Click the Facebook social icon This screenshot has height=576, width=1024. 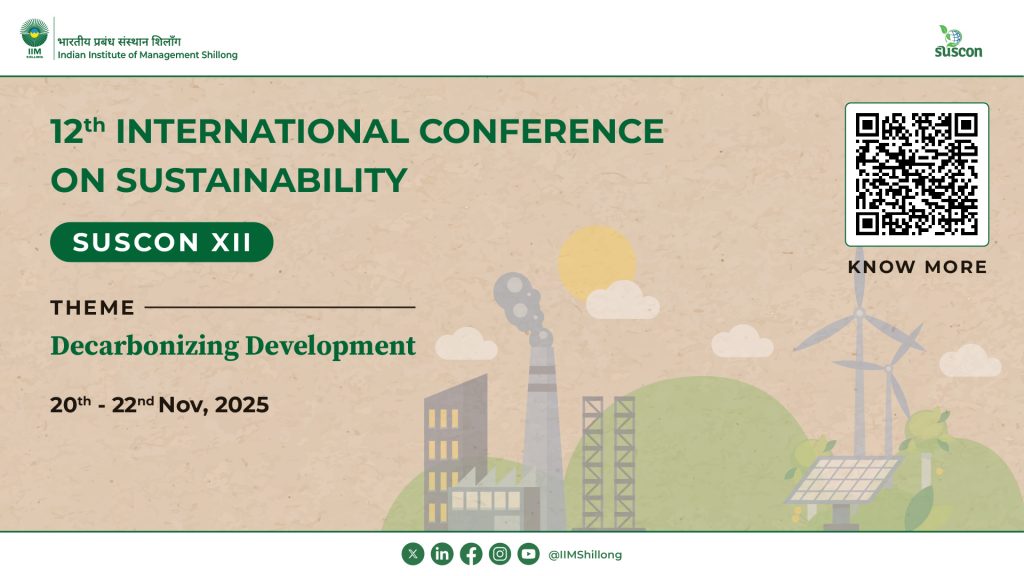[x=471, y=554]
